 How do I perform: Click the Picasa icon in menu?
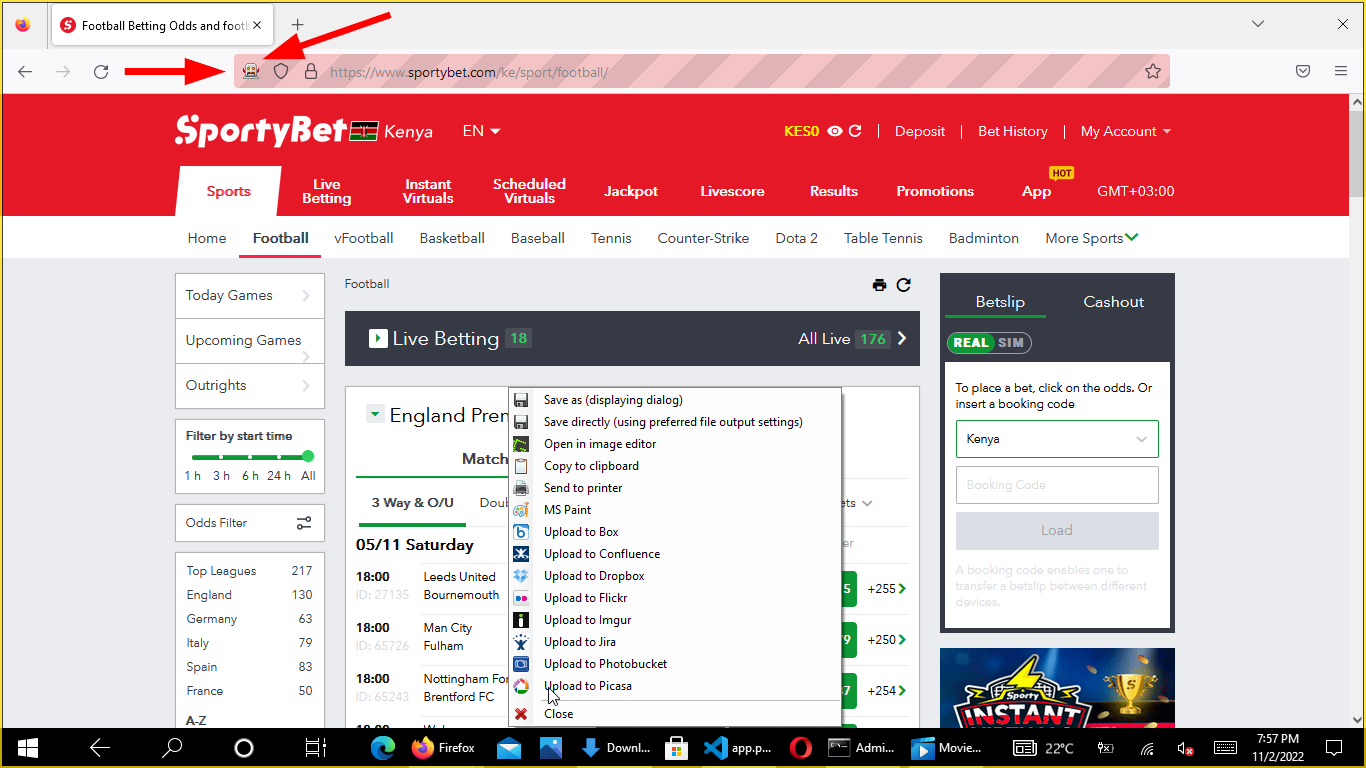pos(521,686)
